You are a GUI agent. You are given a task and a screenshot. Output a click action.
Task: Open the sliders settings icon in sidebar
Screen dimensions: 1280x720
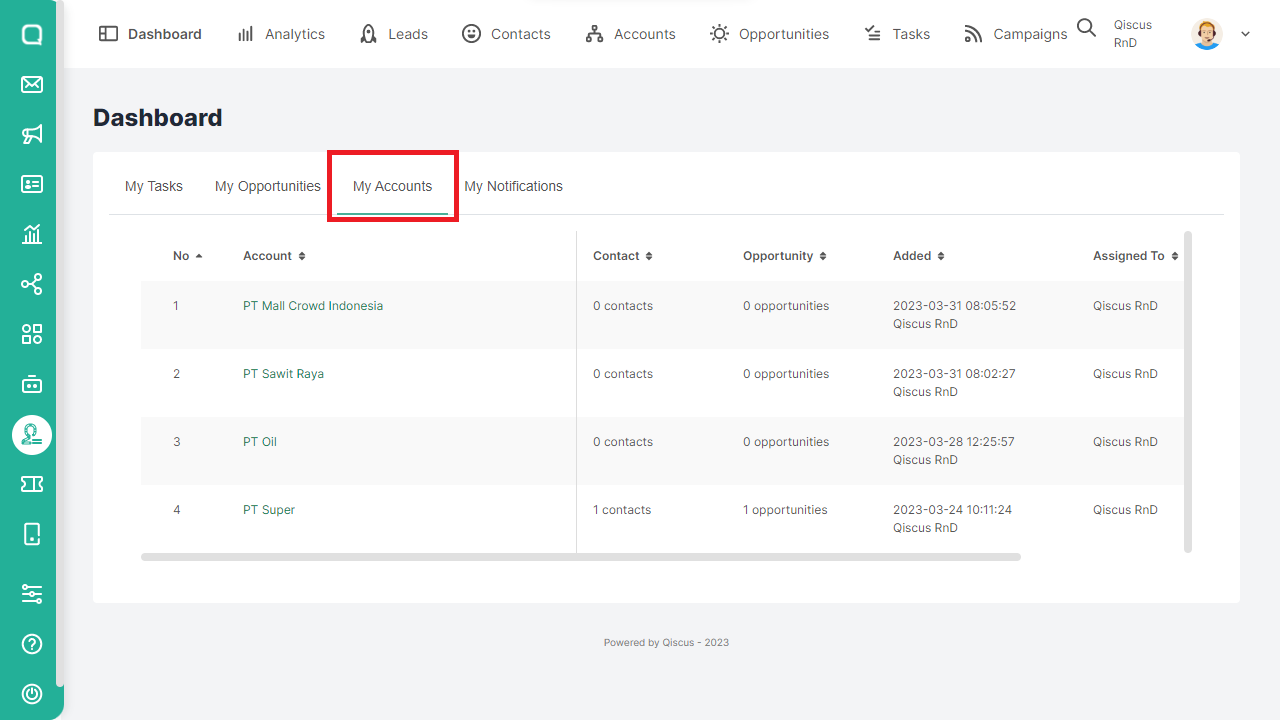pos(32,594)
